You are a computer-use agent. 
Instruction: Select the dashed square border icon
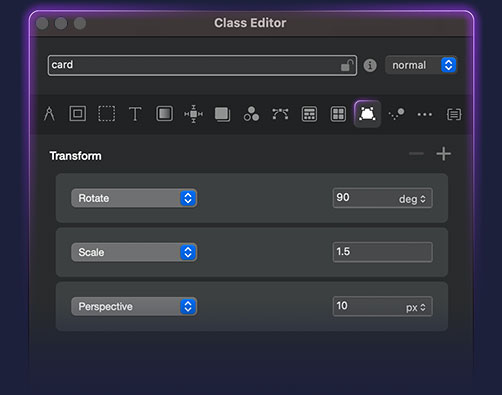[106, 114]
